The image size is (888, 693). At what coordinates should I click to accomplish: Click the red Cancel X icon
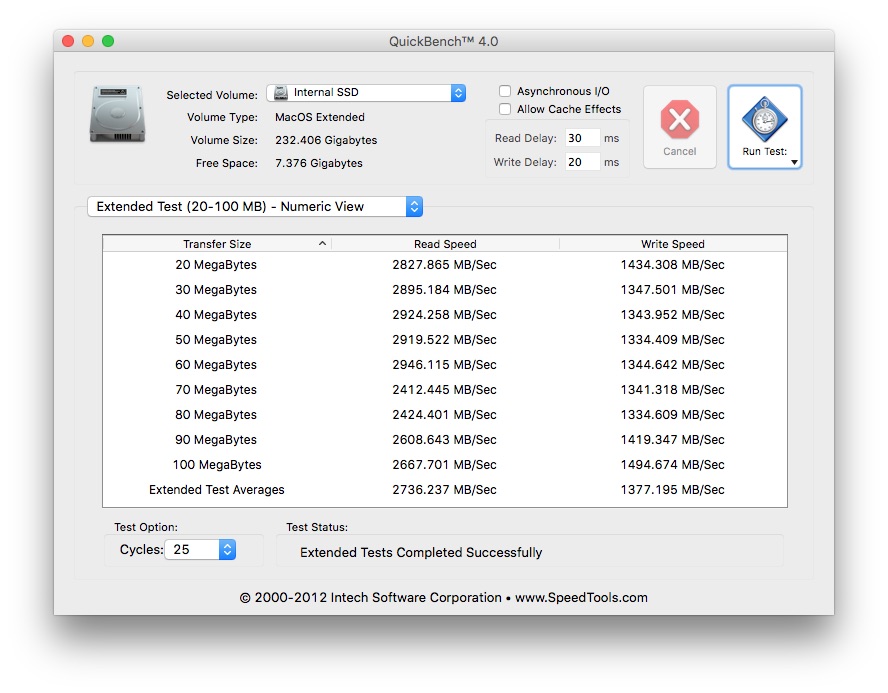680,119
